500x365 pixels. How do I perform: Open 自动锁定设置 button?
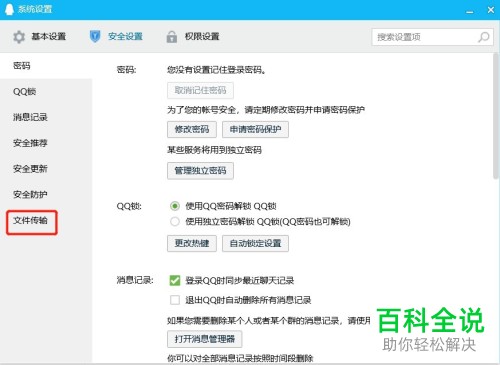[255, 243]
